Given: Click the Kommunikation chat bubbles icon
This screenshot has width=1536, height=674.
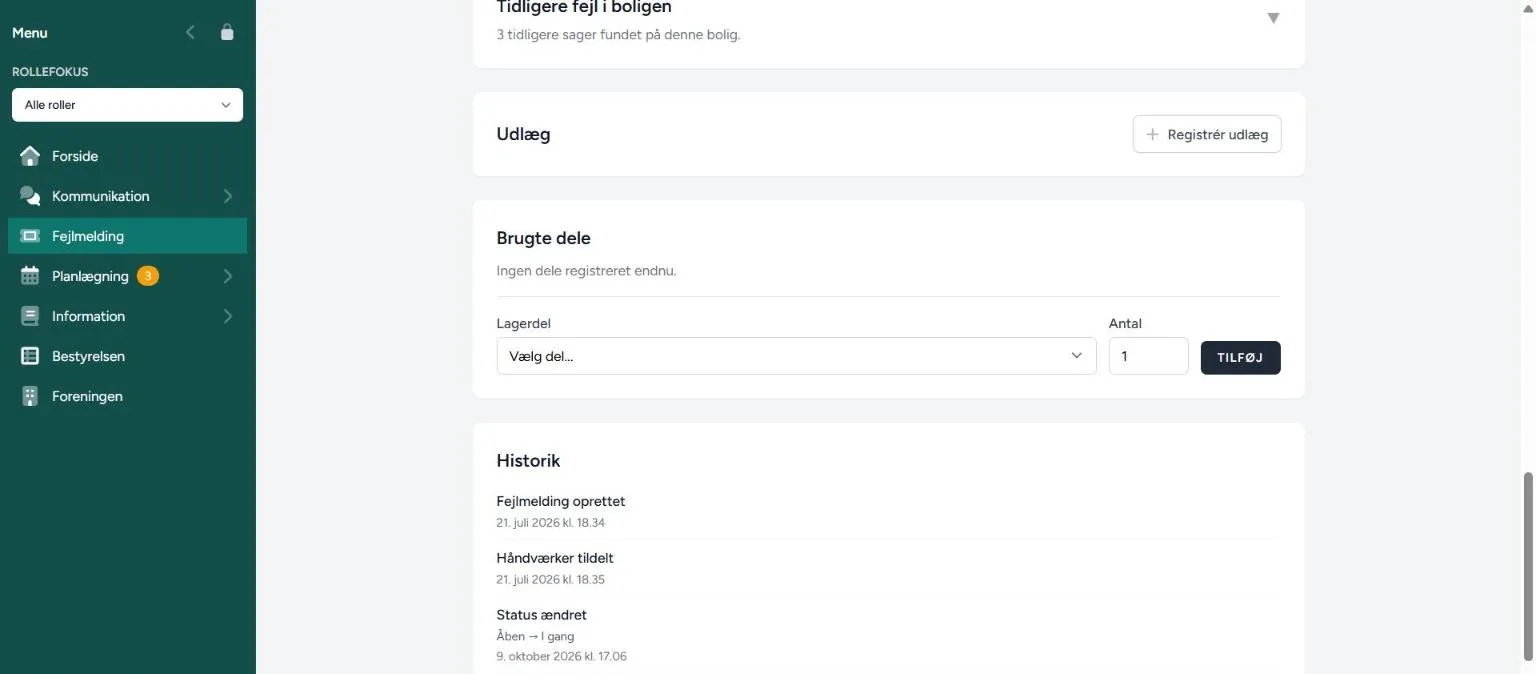Looking at the screenshot, I should click(x=30, y=196).
